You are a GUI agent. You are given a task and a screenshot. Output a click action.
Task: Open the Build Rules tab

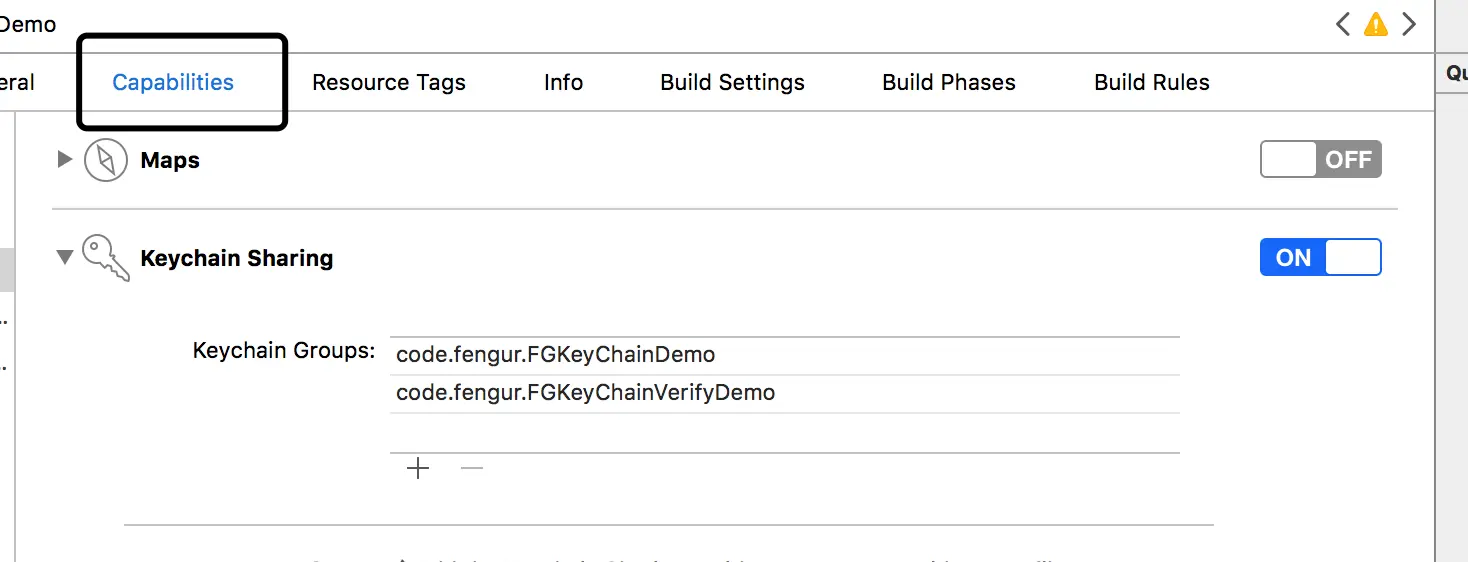point(1152,82)
